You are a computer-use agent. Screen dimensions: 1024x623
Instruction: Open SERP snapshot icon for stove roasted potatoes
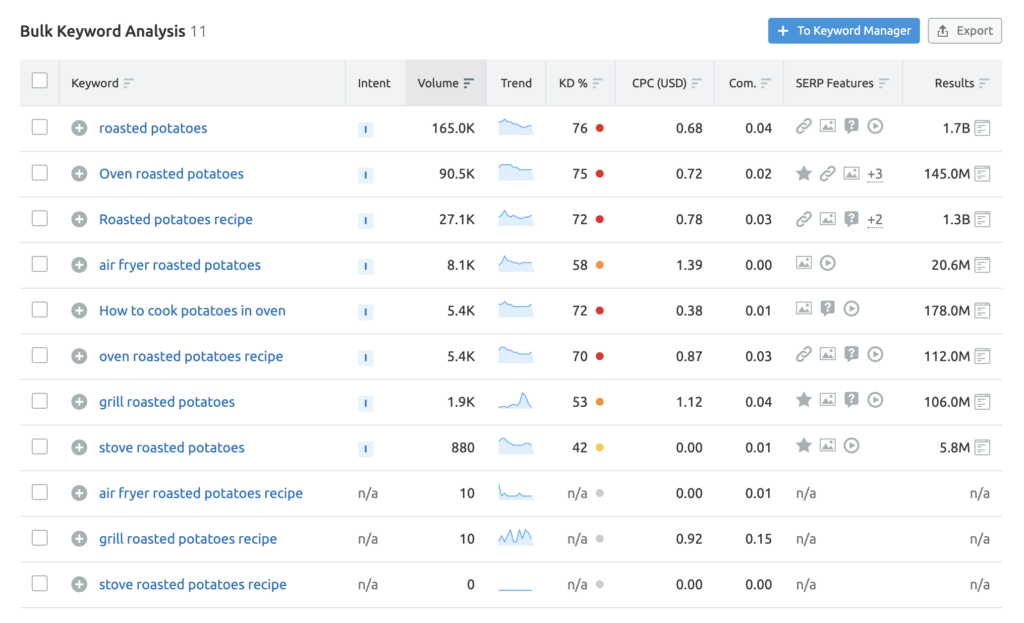click(982, 447)
